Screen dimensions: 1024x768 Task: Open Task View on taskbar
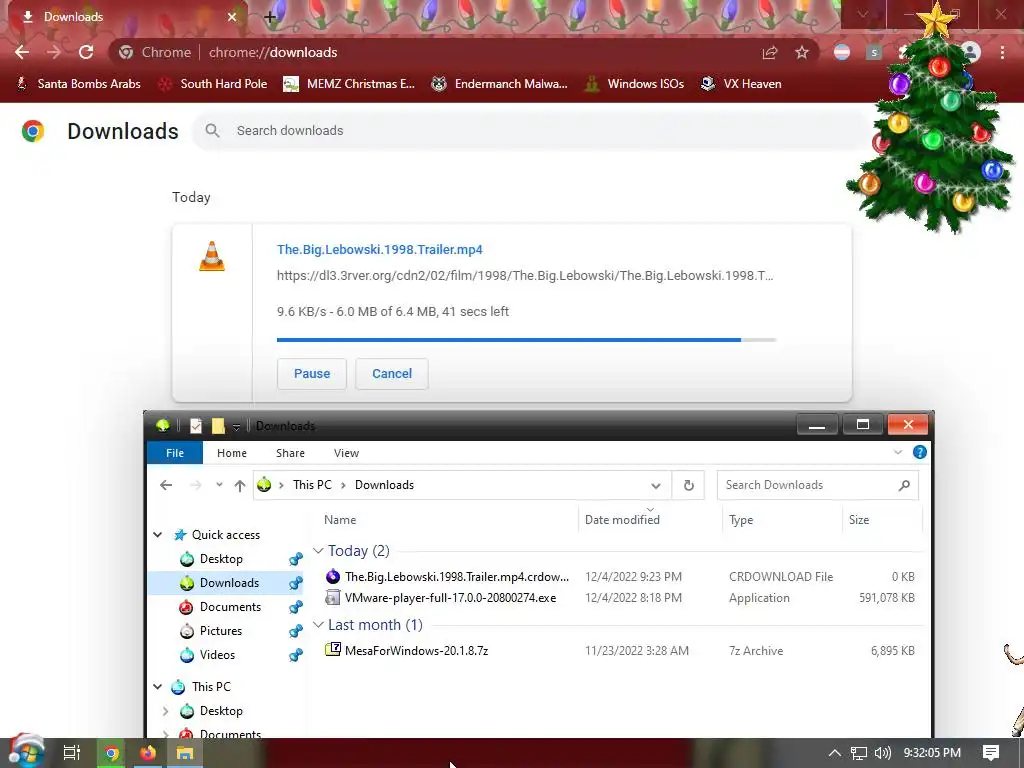tap(71, 753)
